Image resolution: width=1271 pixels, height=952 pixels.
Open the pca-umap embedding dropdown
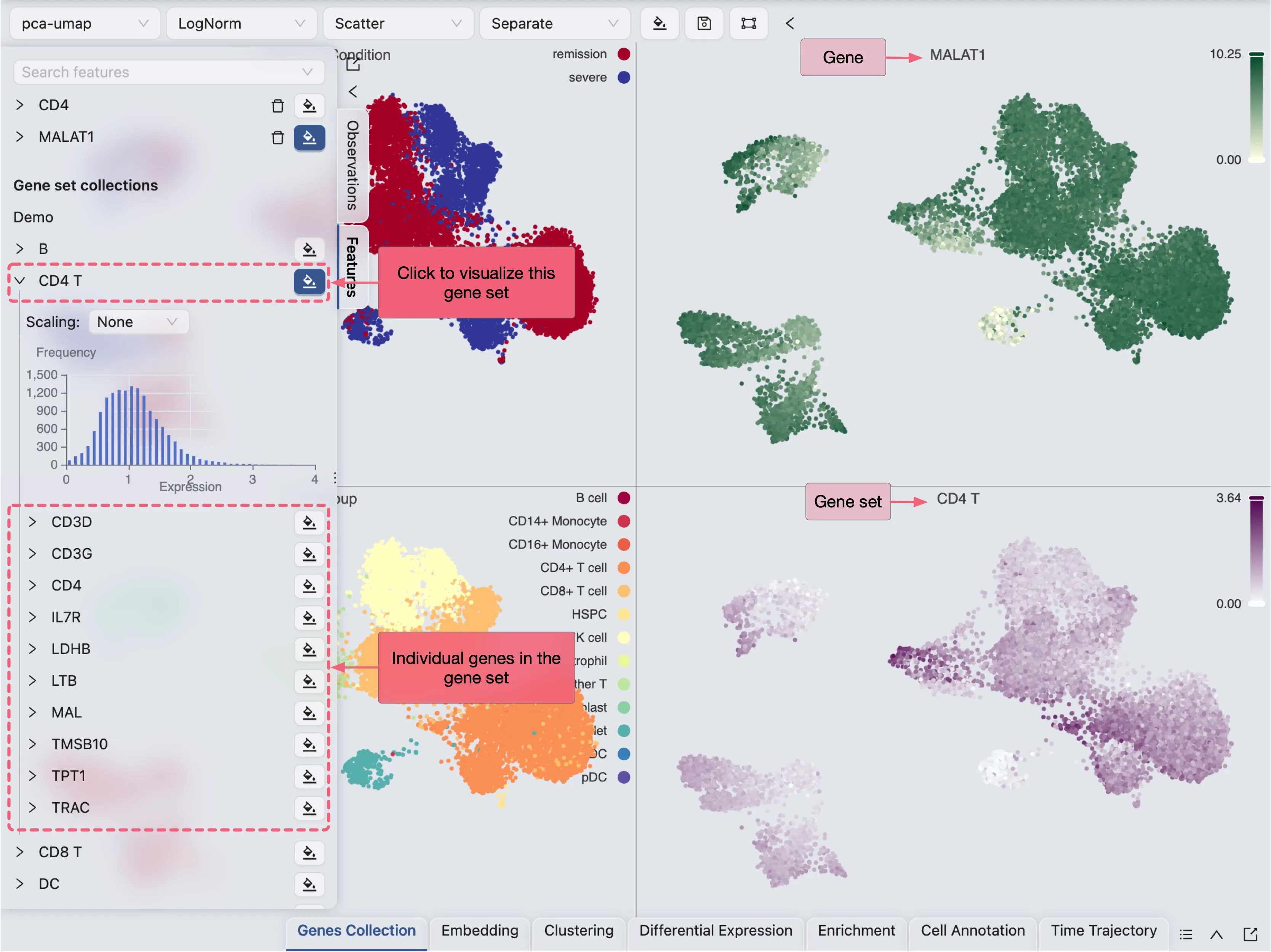pos(85,24)
